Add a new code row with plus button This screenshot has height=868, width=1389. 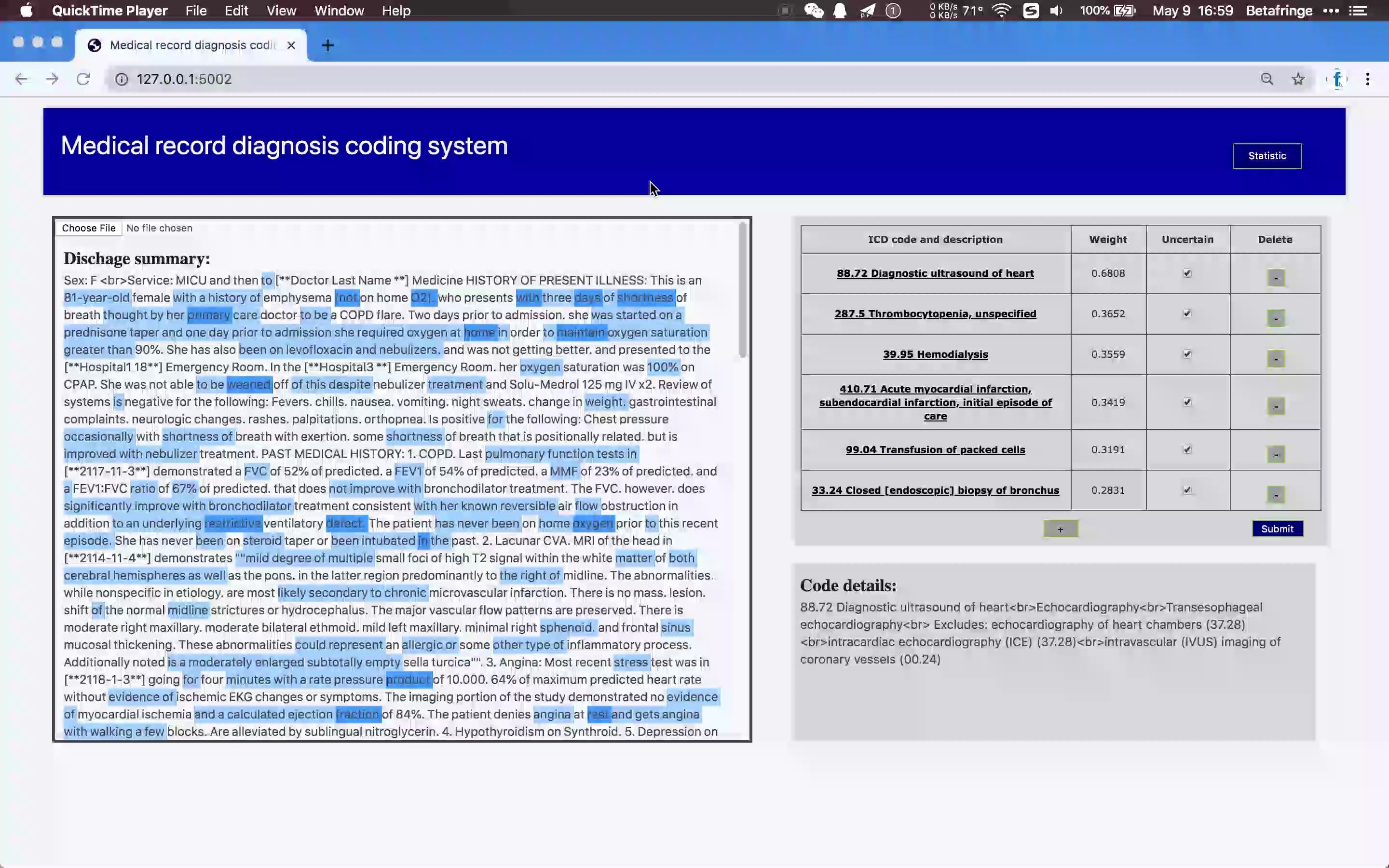pyautogui.click(x=1060, y=529)
